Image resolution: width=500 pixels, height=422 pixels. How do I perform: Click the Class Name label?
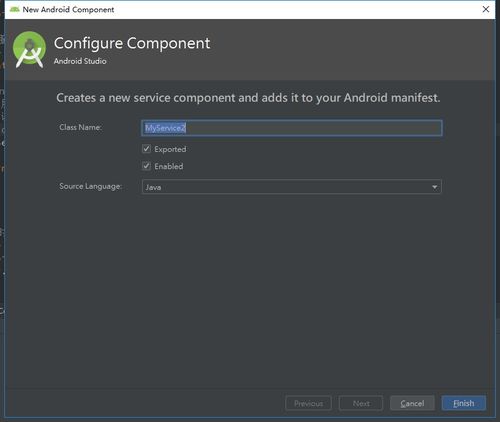(x=80, y=127)
